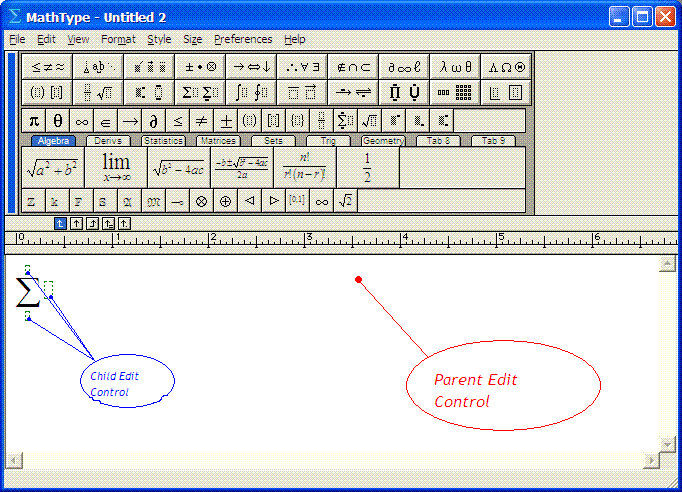This screenshot has width=682, height=492.
Task: Insert the sqrt(a²+b²) expression
Action: tap(53, 167)
